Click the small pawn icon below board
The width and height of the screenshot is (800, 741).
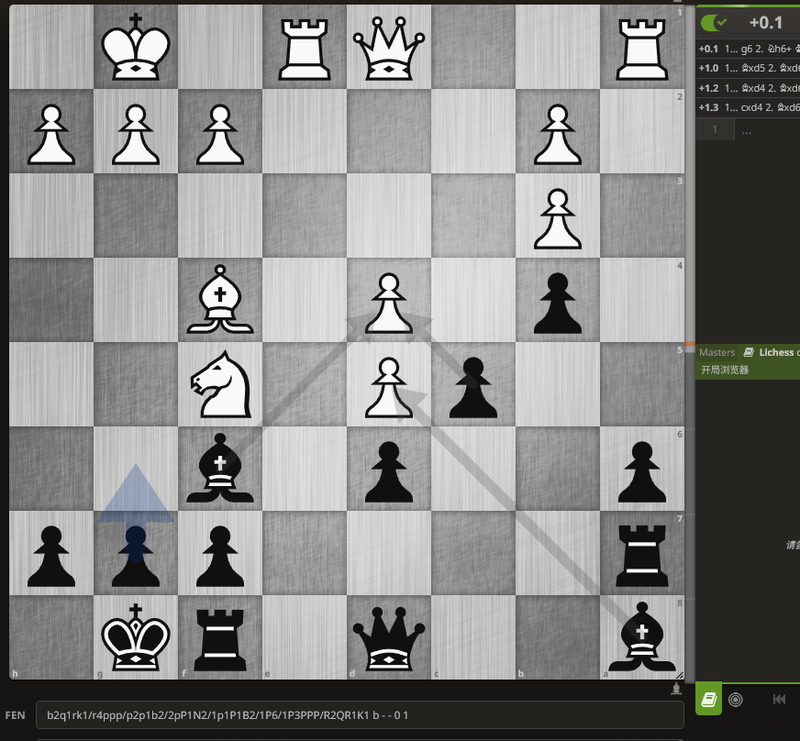pyautogui.click(x=679, y=689)
